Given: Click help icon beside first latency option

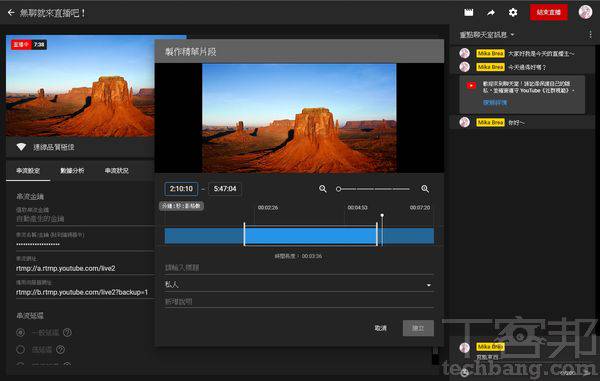Looking at the screenshot, I should (67, 332).
